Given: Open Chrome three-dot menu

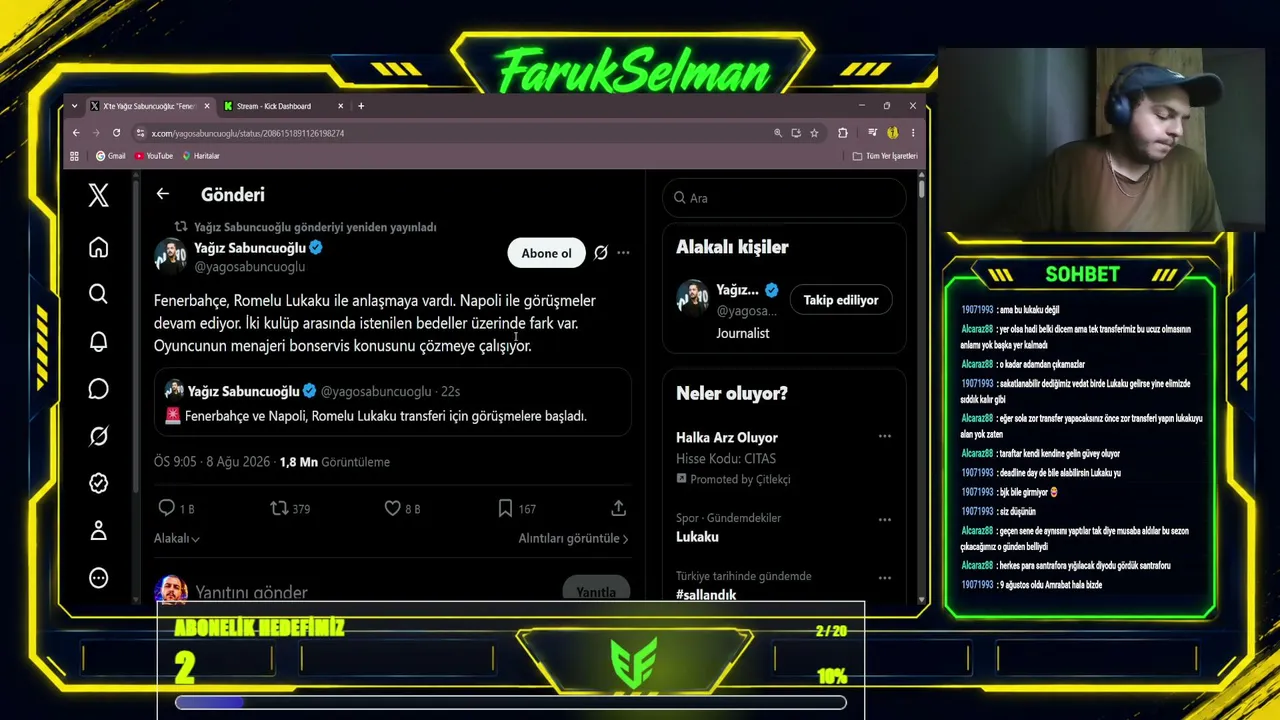Looking at the screenshot, I should tap(912, 133).
